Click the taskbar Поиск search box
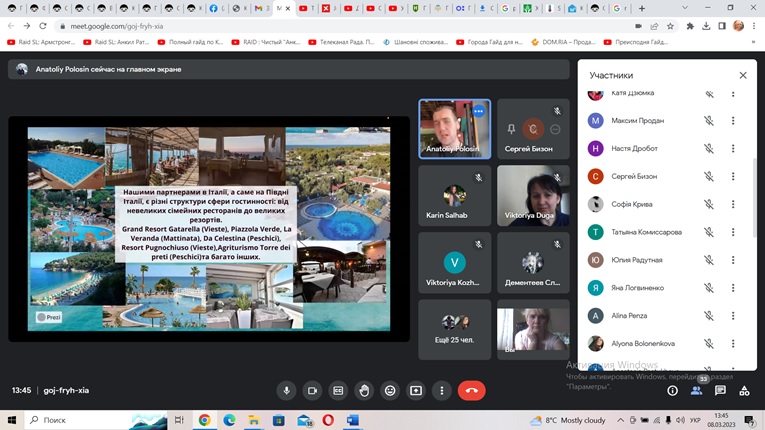Screen dimensions: 765x430 (96, 420)
